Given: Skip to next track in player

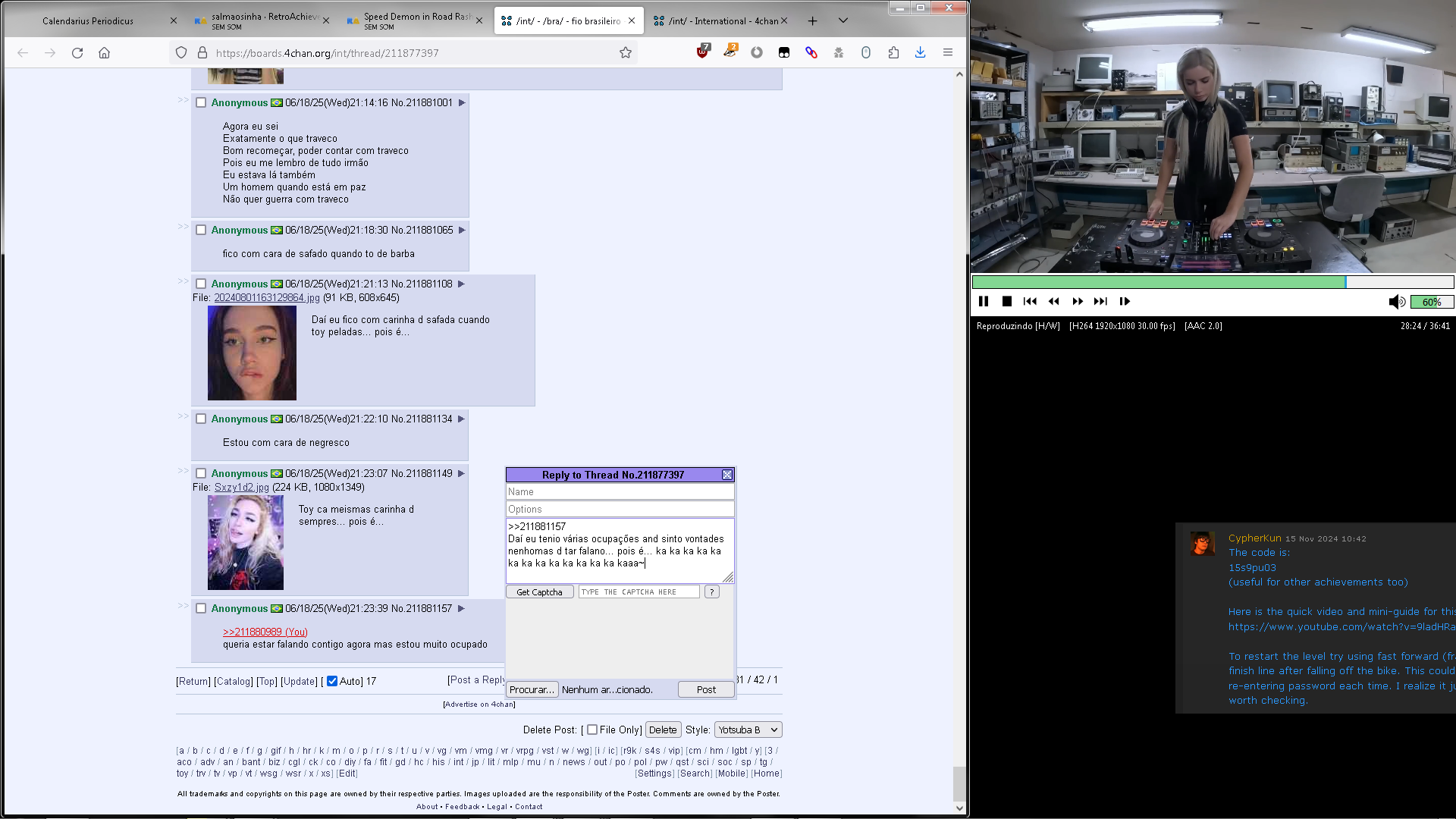Looking at the screenshot, I should click(x=1100, y=302).
